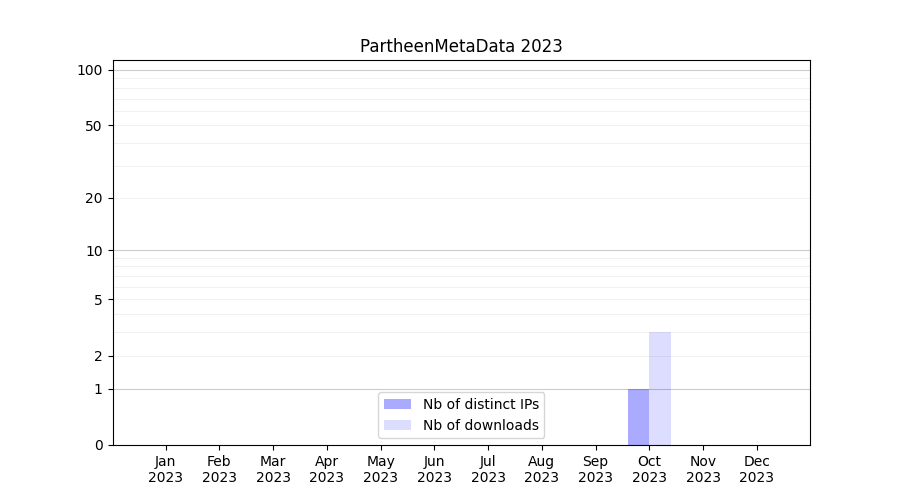Screen dimensions: 900x500
Task: Click the Jan 2023 x-axis label
Action: point(165,469)
